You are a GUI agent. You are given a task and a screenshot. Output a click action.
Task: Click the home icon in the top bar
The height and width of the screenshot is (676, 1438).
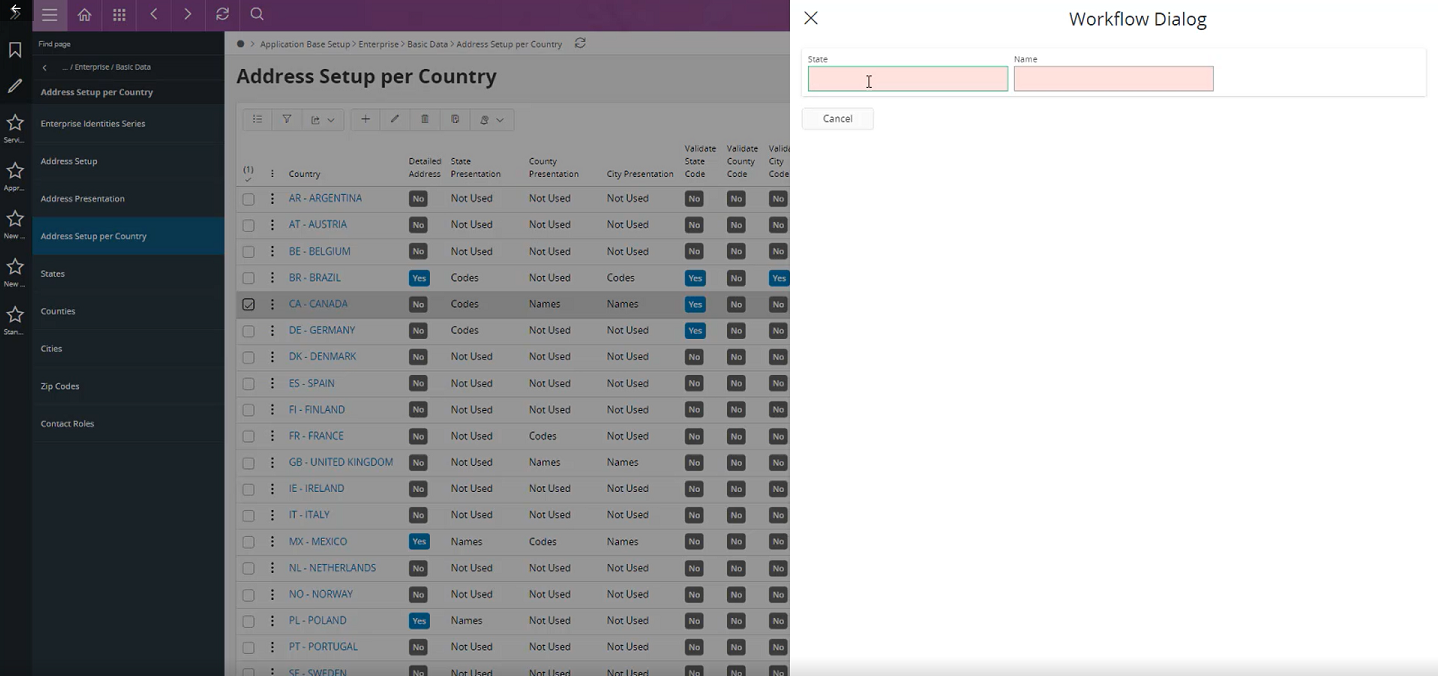tap(85, 15)
